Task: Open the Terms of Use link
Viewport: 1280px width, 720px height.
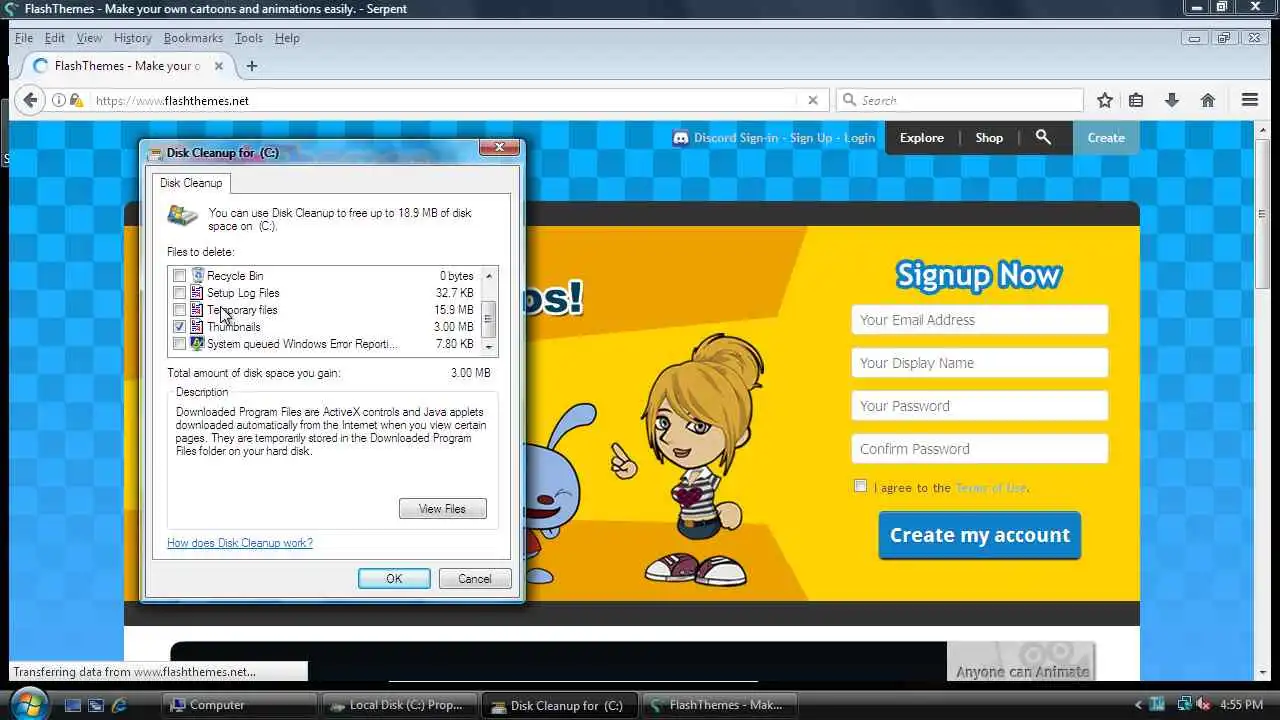Action: (x=991, y=488)
